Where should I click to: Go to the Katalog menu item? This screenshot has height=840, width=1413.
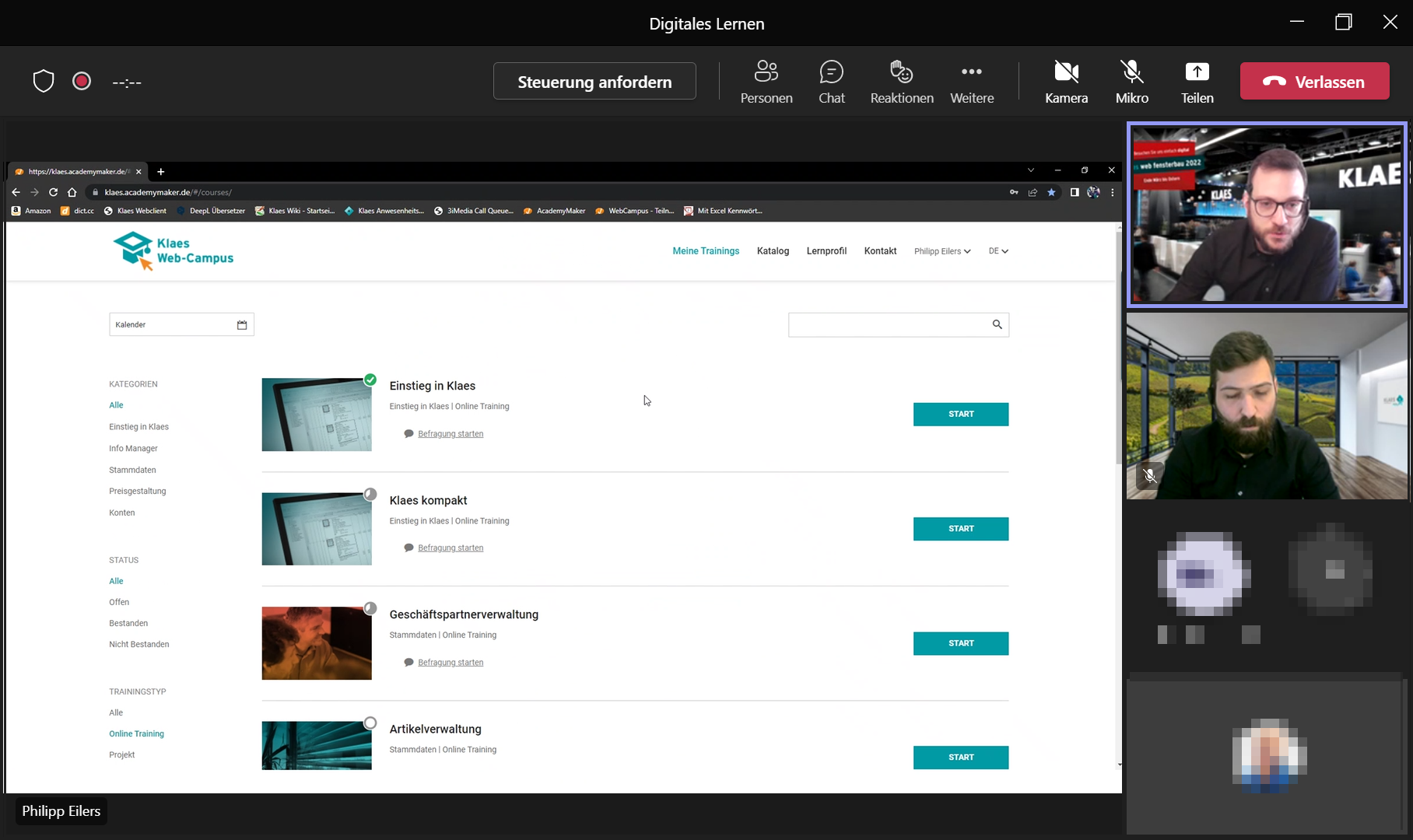tap(773, 251)
